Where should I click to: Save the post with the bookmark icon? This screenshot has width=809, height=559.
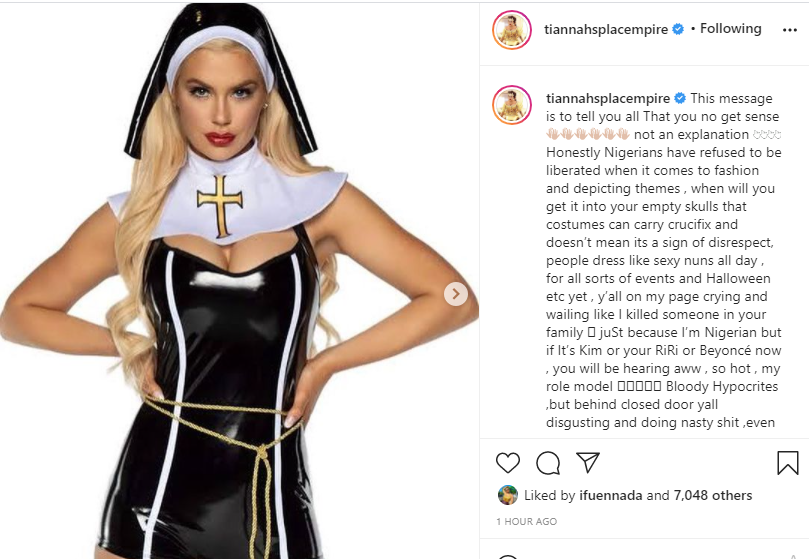tap(787, 462)
